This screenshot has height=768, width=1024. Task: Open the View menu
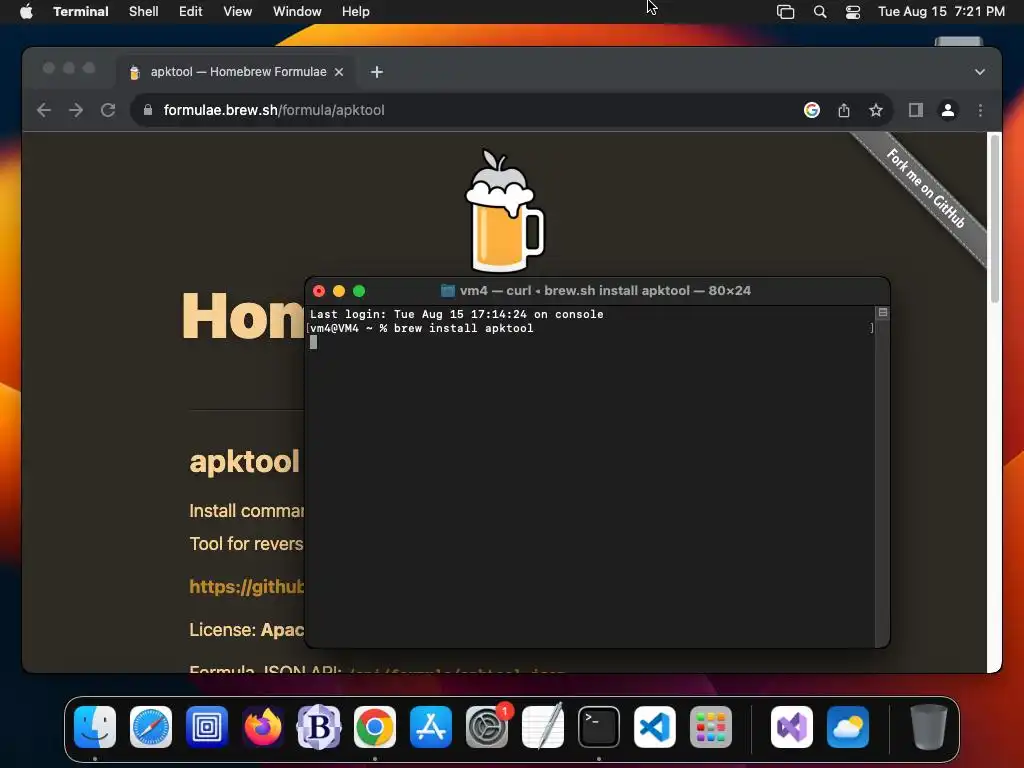point(238,11)
